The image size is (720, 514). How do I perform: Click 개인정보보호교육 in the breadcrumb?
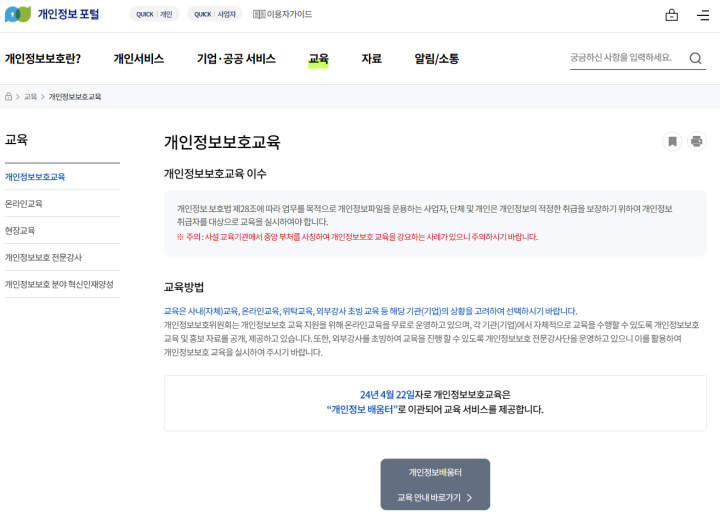pos(75,96)
